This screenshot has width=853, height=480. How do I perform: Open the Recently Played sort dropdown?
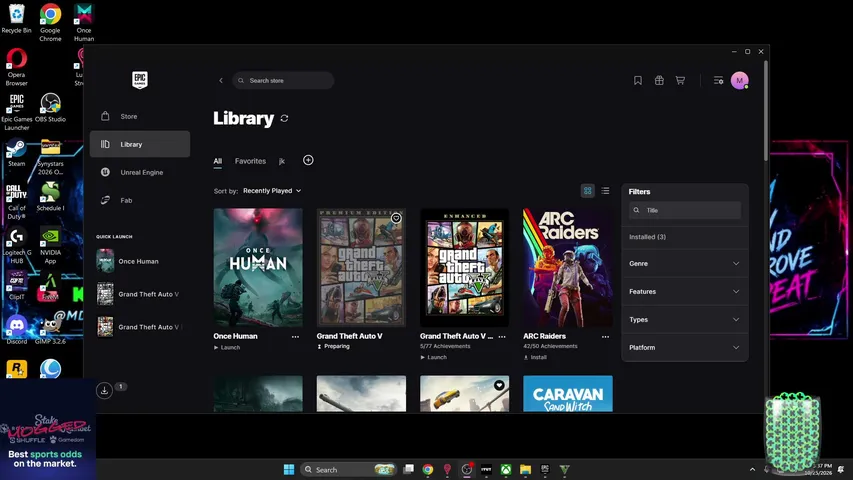pos(272,191)
